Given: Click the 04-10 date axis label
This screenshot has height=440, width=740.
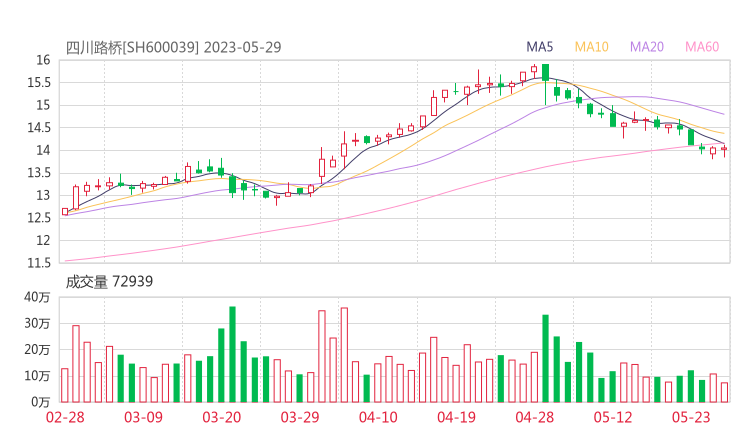Looking at the screenshot, I should pos(378,417).
